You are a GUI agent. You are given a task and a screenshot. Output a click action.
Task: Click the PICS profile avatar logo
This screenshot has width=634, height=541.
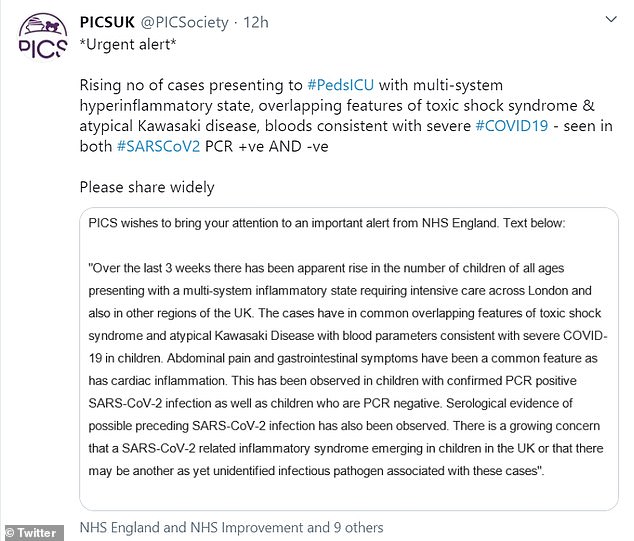pyautogui.click(x=39, y=39)
